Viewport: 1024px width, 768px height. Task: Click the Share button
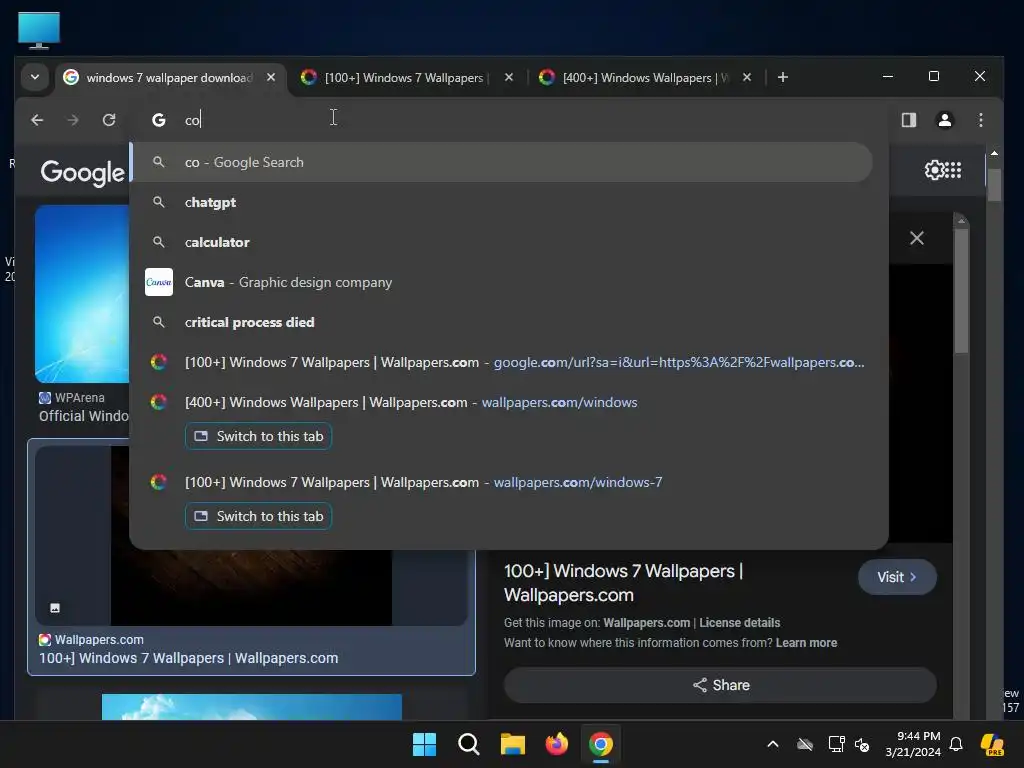click(x=720, y=685)
